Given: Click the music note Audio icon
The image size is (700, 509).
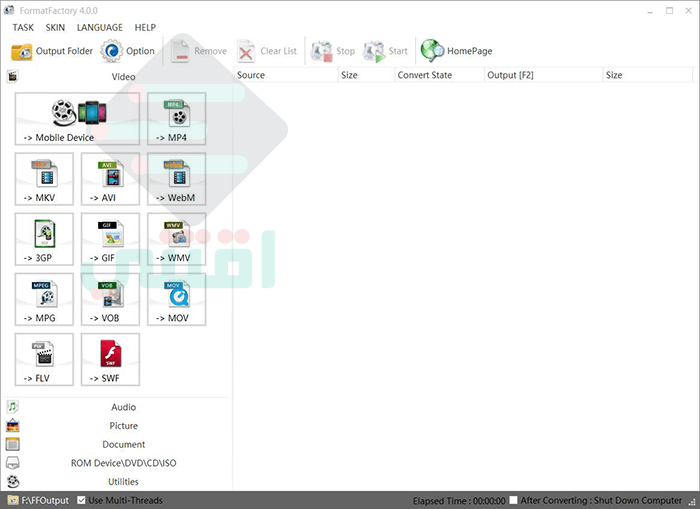Looking at the screenshot, I should [12, 407].
